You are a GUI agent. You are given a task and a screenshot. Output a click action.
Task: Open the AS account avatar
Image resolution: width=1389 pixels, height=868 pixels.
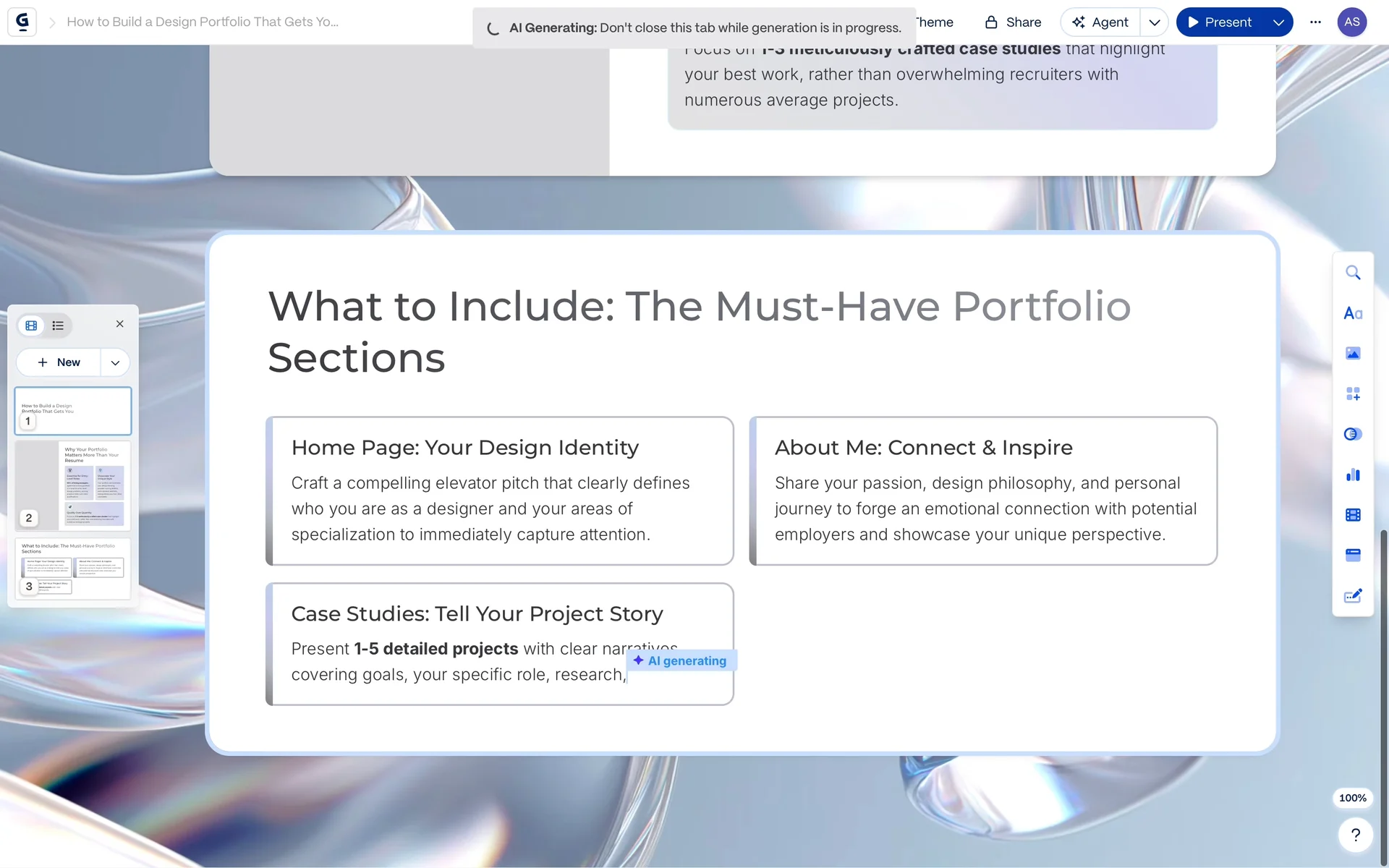coord(1351,22)
